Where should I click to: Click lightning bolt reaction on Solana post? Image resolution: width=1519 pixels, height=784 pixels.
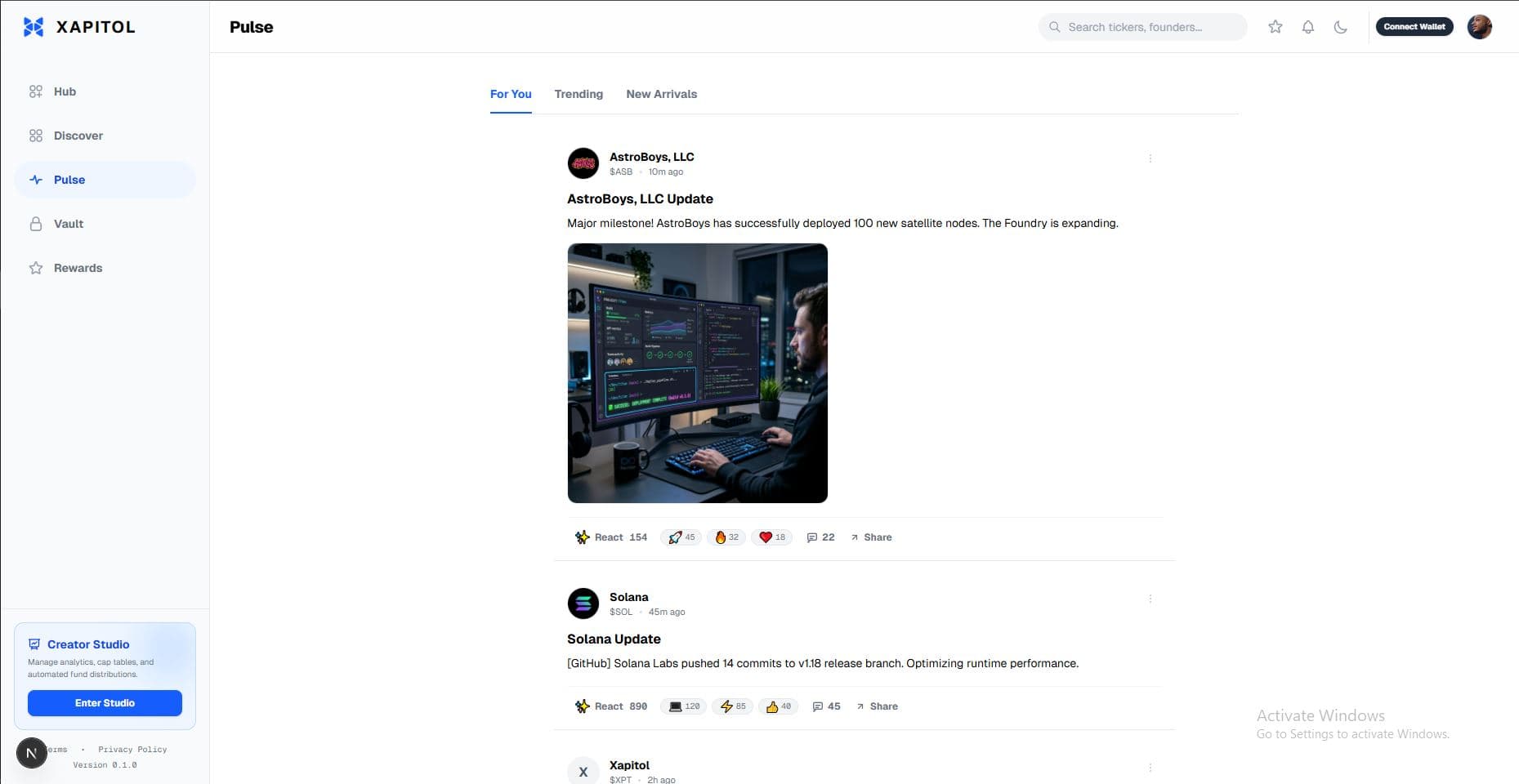(x=733, y=706)
